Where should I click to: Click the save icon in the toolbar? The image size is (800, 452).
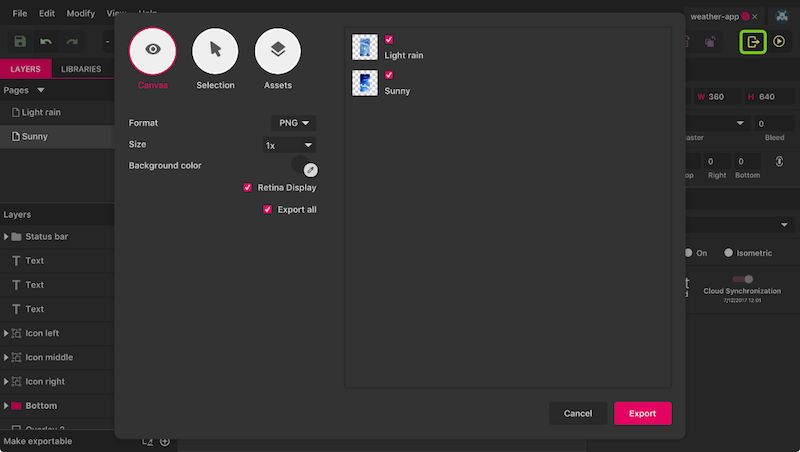(20, 42)
